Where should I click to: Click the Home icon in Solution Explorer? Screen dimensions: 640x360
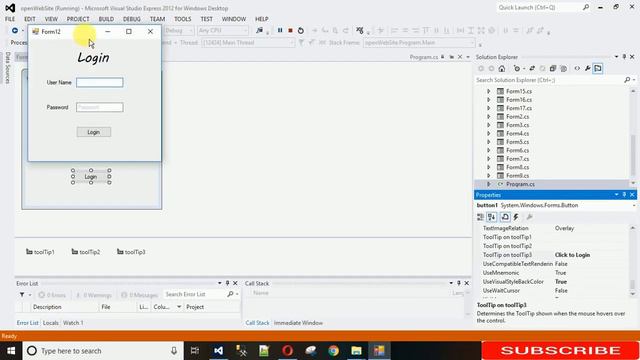[502, 69]
